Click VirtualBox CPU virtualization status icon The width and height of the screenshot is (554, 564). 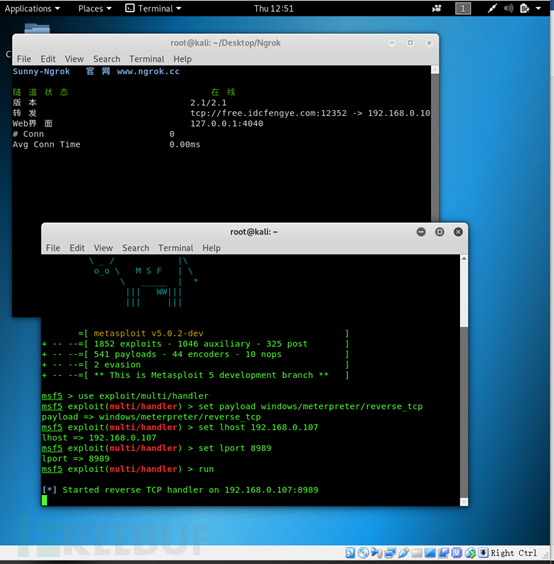(x=457, y=552)
